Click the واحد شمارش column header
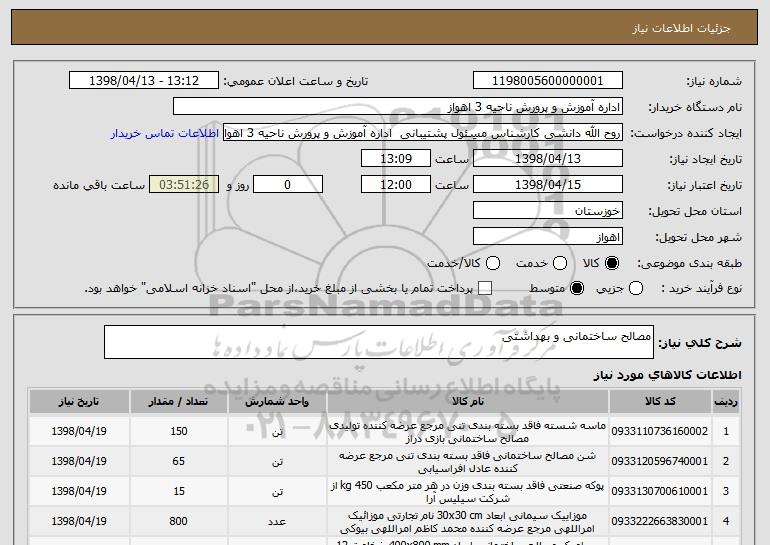 [x=277, y=402]
